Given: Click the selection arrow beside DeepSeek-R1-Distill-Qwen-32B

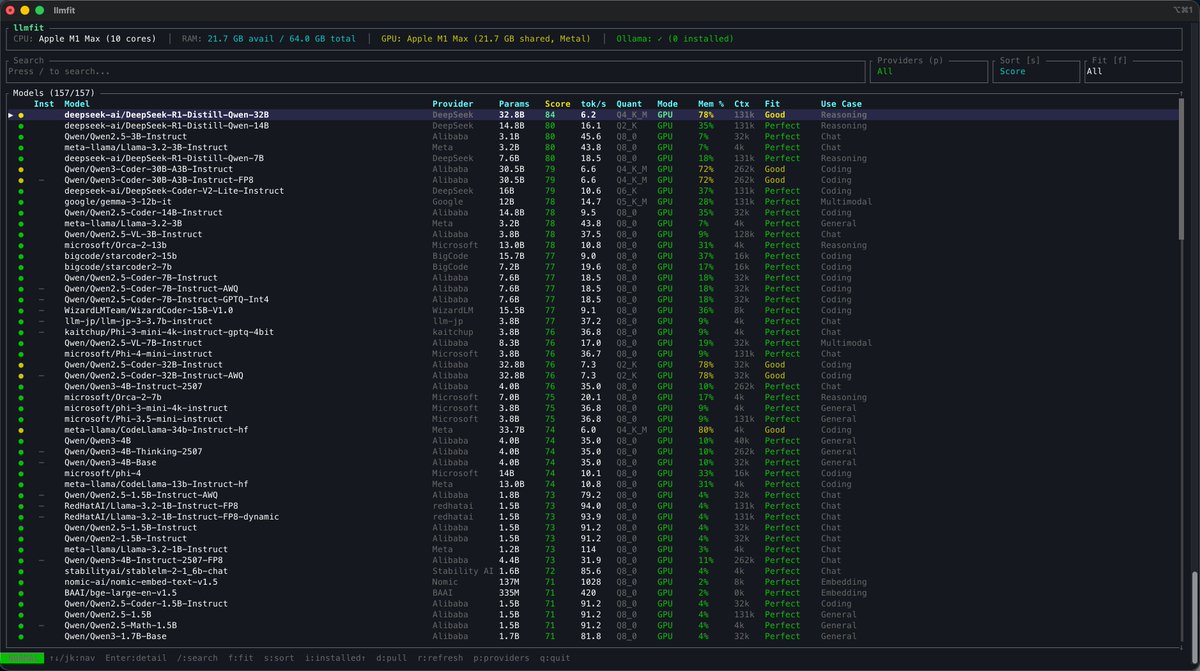Looking at the screenshot, I should (x=11, y=115).
